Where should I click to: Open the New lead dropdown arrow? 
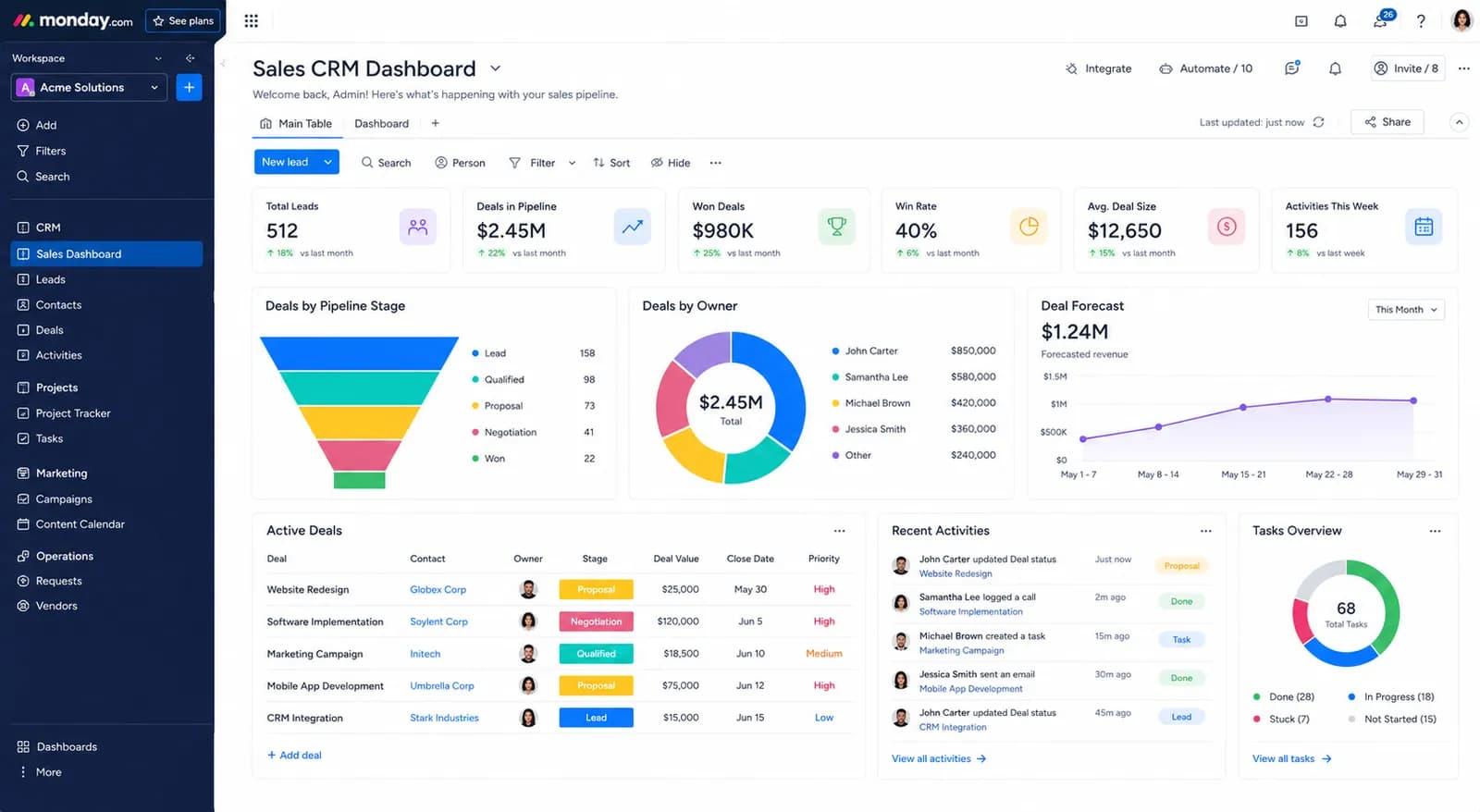[x=327, y=162]
